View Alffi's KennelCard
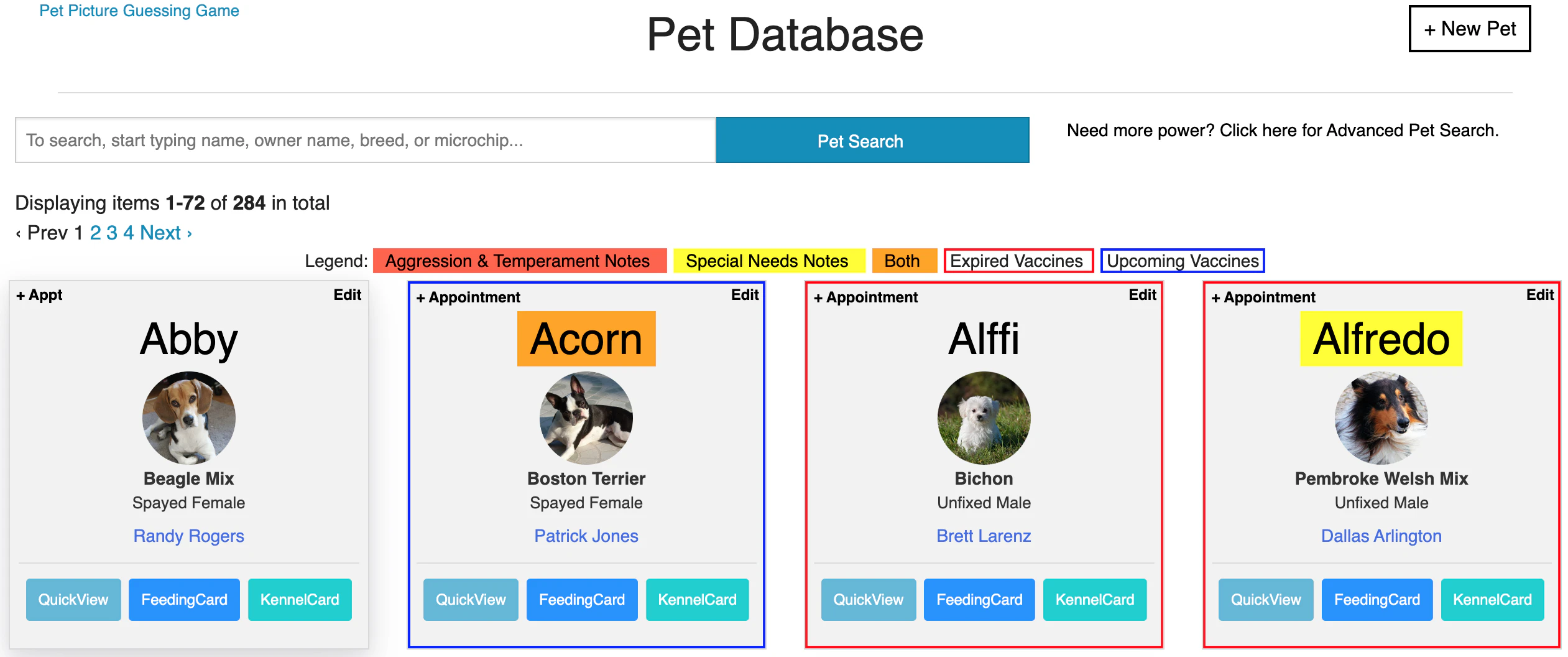This screenshot has height=657, width=1568. pyautogui.click(x=1094, y=599)
